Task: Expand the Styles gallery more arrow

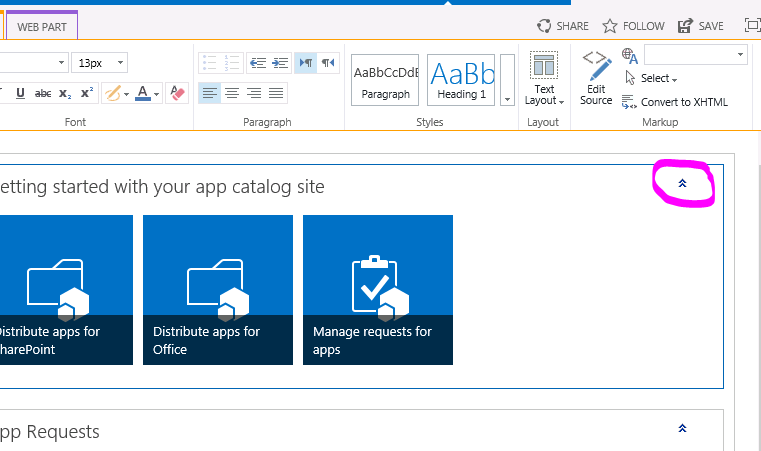Action: pos(507,99)
